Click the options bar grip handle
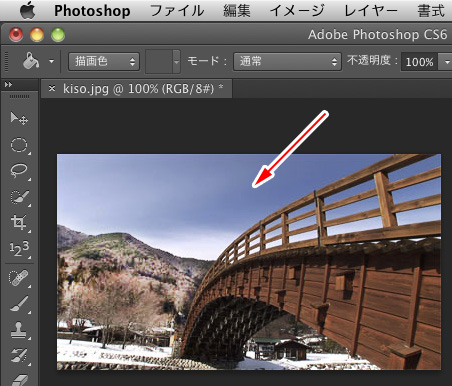Viewport: 452px width, 386px height. [6, 61]
